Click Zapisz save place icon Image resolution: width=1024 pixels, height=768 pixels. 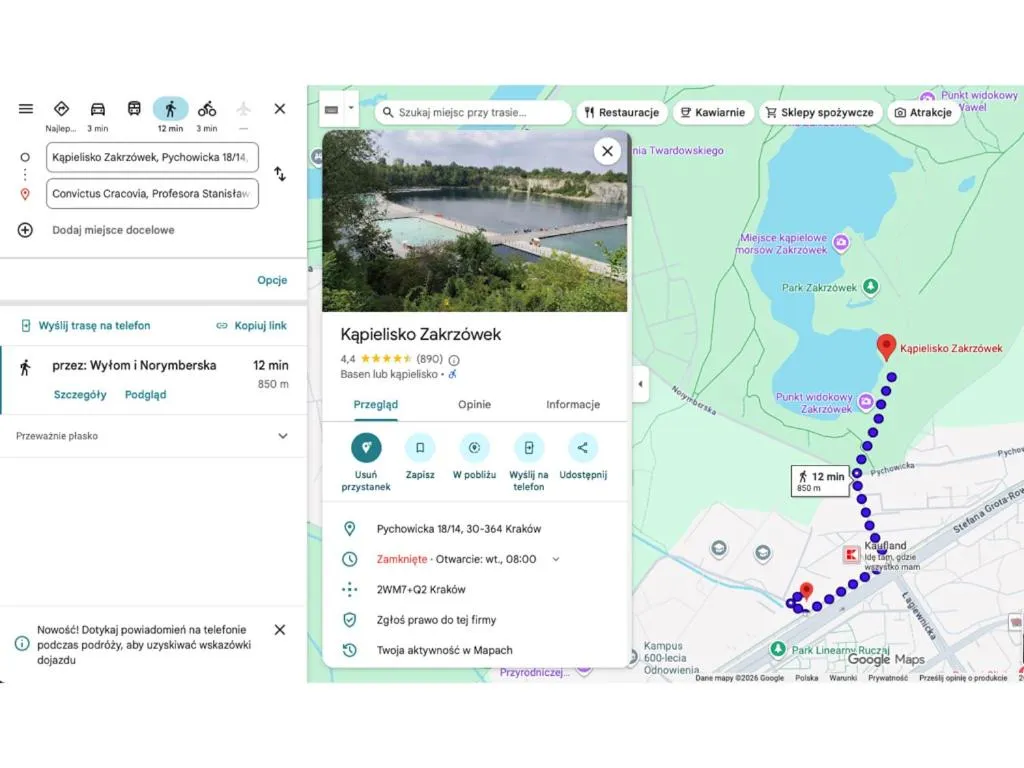click(420, 448)
